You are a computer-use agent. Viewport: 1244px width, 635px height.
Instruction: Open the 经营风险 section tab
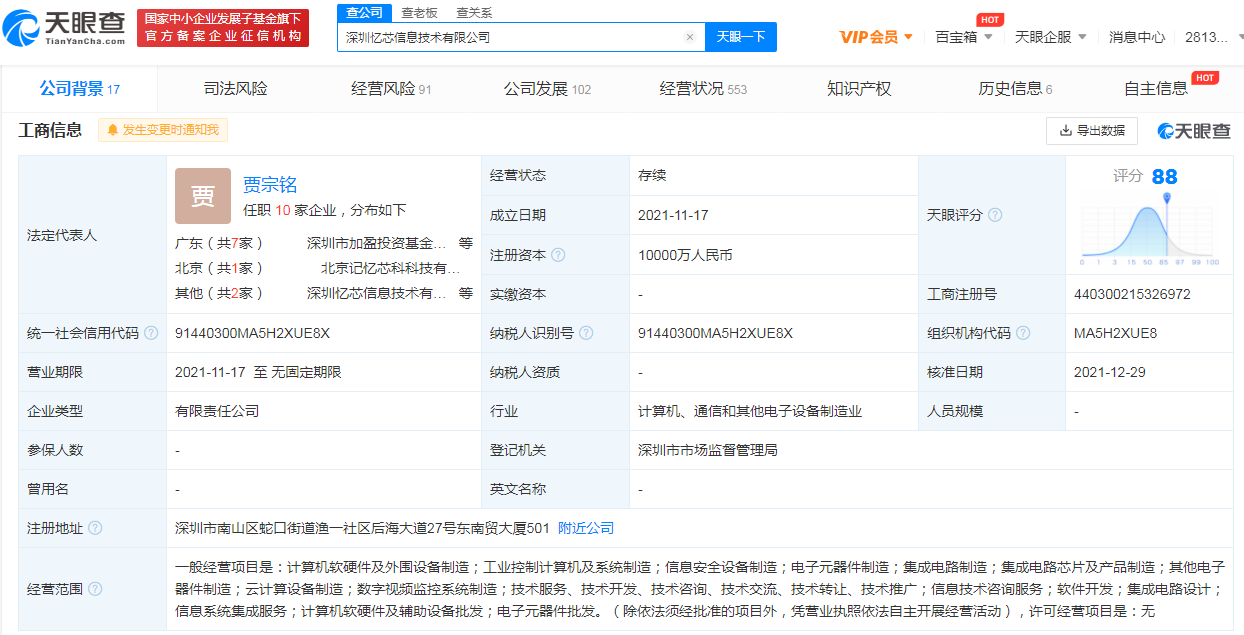click(391, 89)
